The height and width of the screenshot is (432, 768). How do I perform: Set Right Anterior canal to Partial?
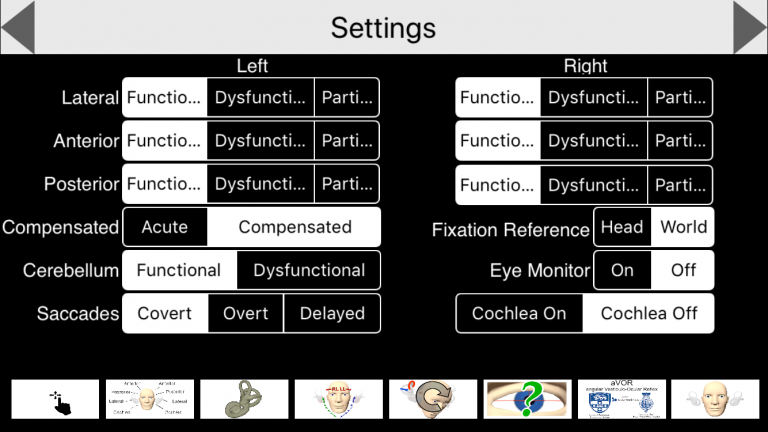pyautogui.click(x=680, y=141)
